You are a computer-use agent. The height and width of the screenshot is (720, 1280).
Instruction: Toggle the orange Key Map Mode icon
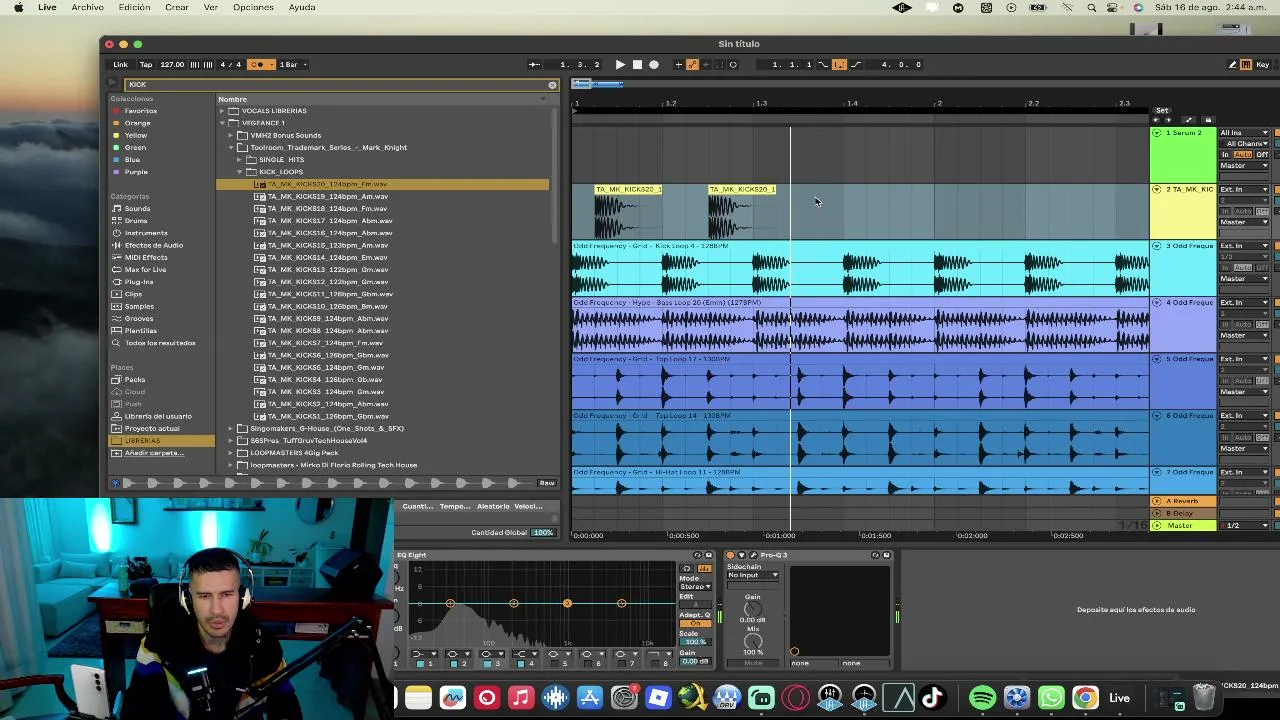pyautogui.click(x=1246, y=64)
